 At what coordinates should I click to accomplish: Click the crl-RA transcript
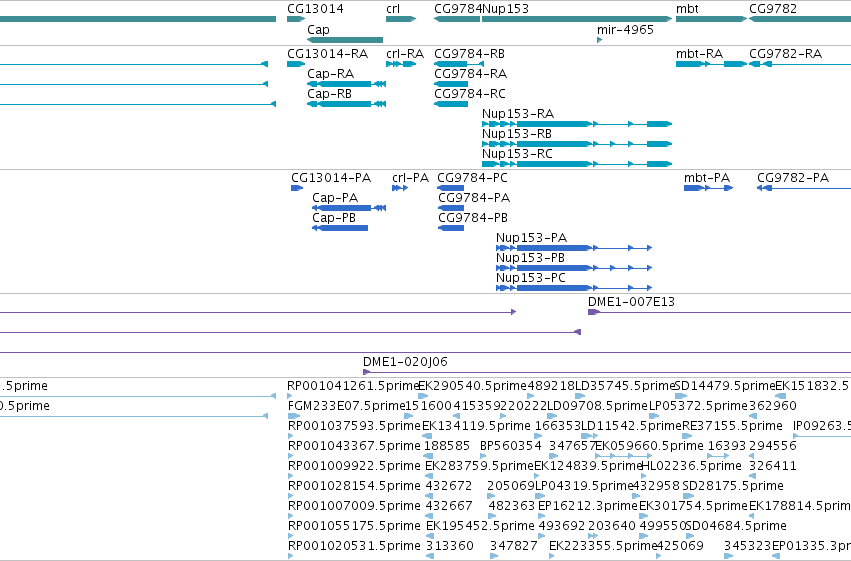401,64
